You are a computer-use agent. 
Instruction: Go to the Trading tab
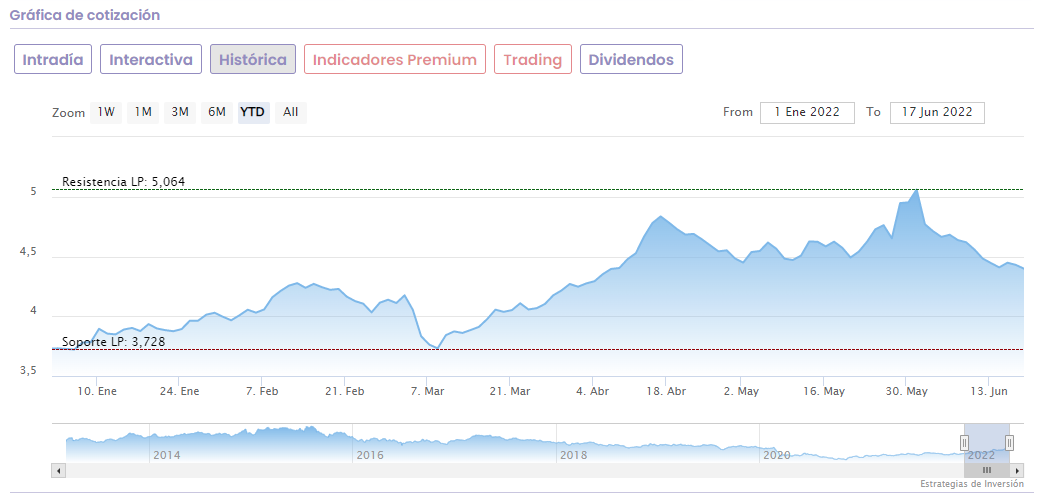pos(533,60)
